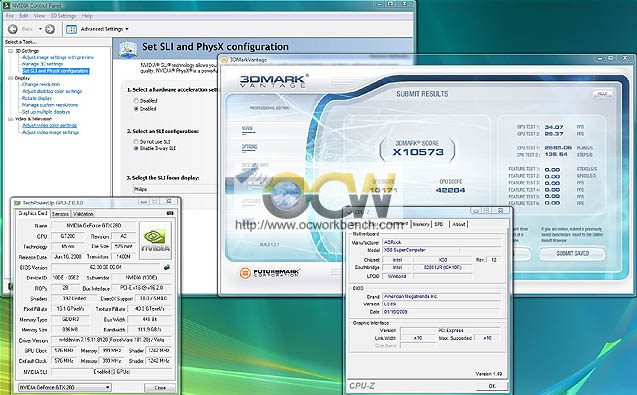
Task: Switch to Graphics Card tab in GPU-Z
Action: pos(33,213)
